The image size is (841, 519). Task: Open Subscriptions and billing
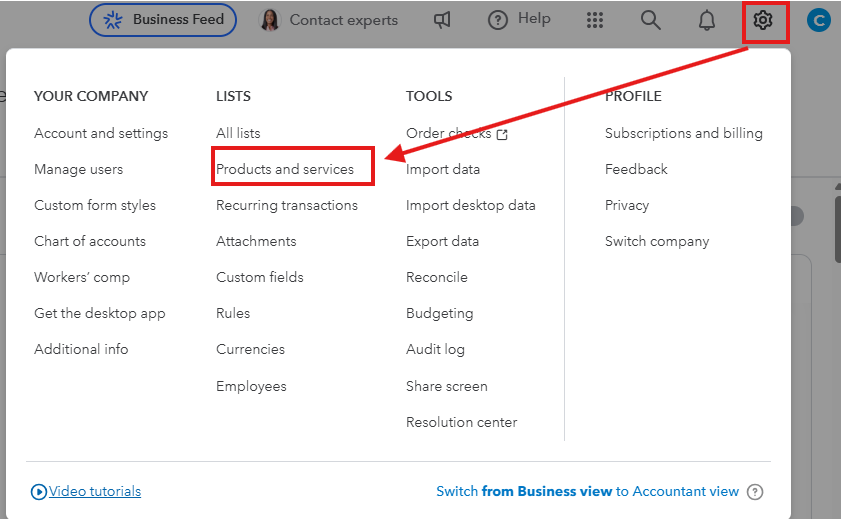[x=684, y=133]
